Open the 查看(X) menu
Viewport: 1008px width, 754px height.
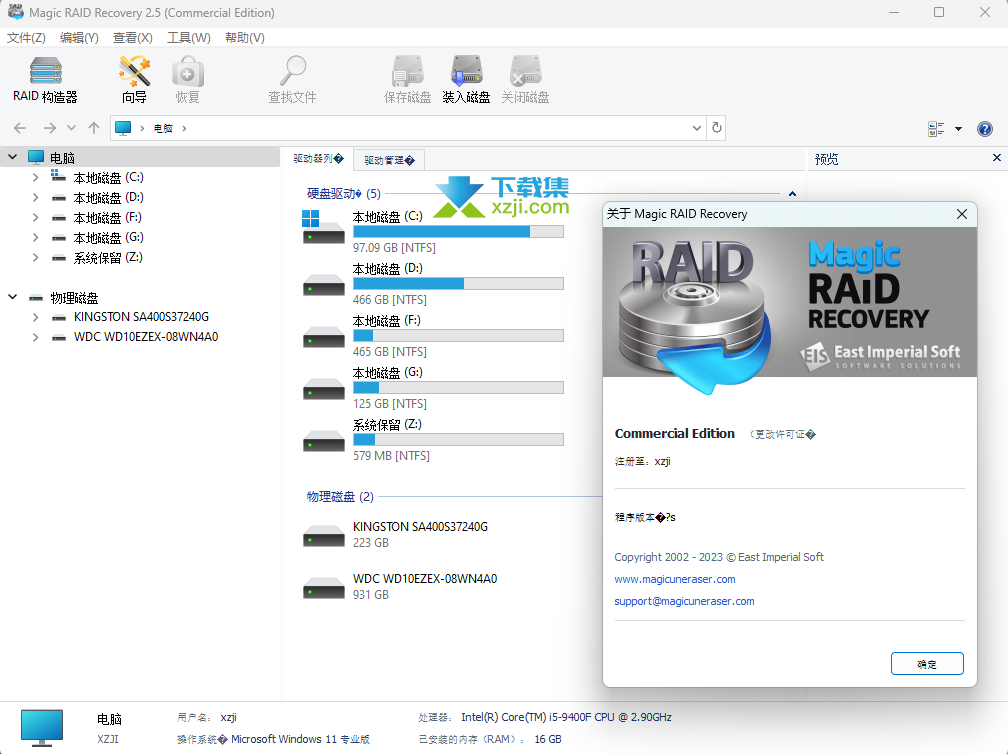(x=132, y=38)
